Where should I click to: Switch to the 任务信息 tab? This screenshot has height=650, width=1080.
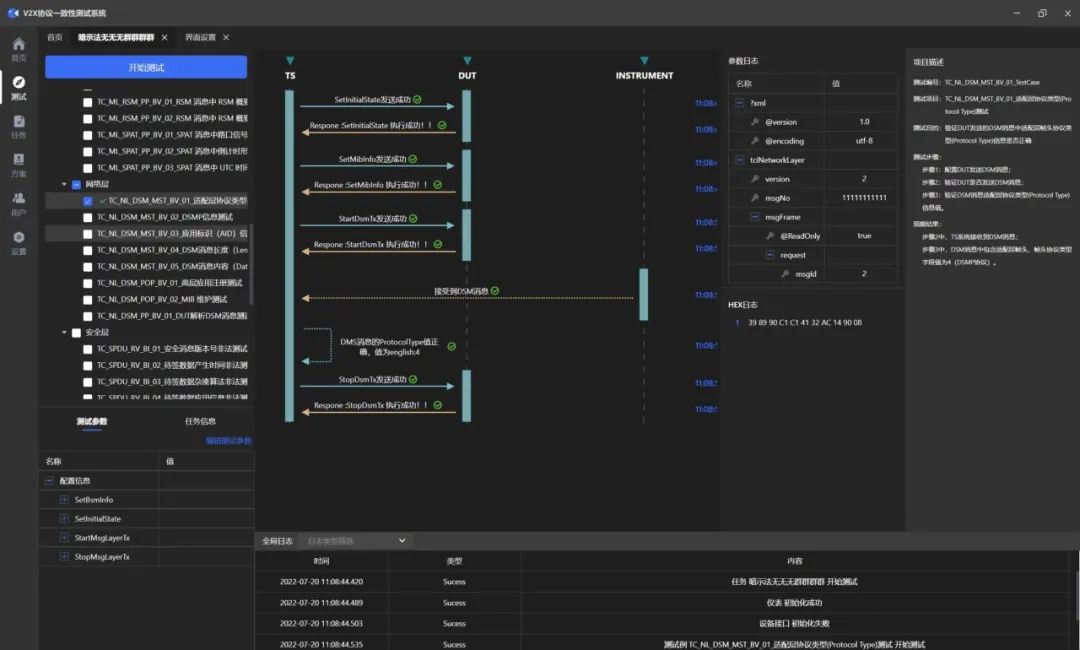[x=200, y=421]
